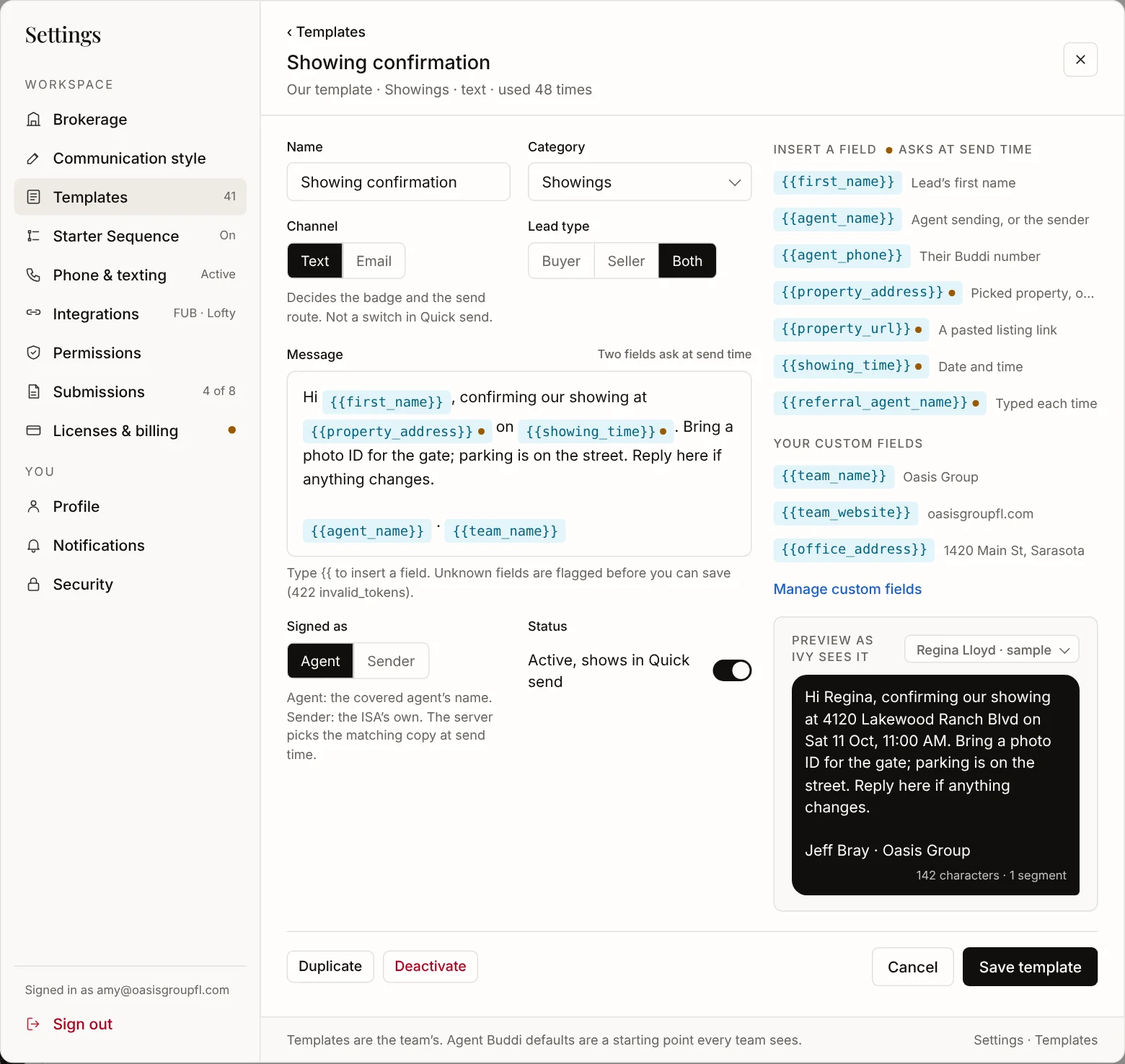Click the Deactivate button
The width and height of the screenshot is (1125, 1064).
[431, 967]
